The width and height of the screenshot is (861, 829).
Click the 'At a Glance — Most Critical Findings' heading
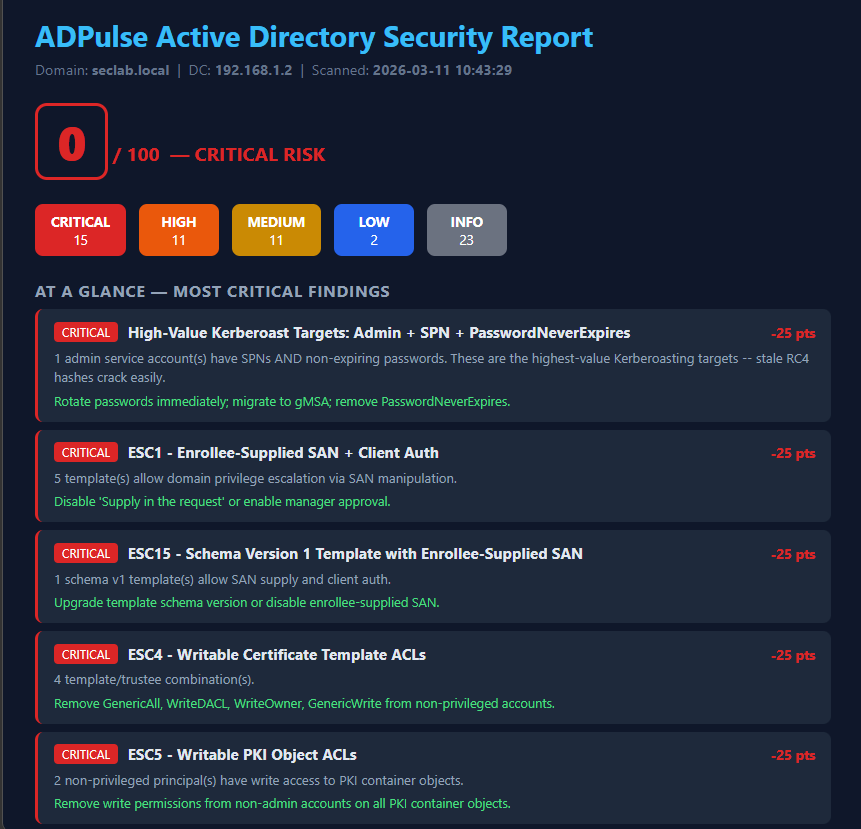tap(213, 292)
